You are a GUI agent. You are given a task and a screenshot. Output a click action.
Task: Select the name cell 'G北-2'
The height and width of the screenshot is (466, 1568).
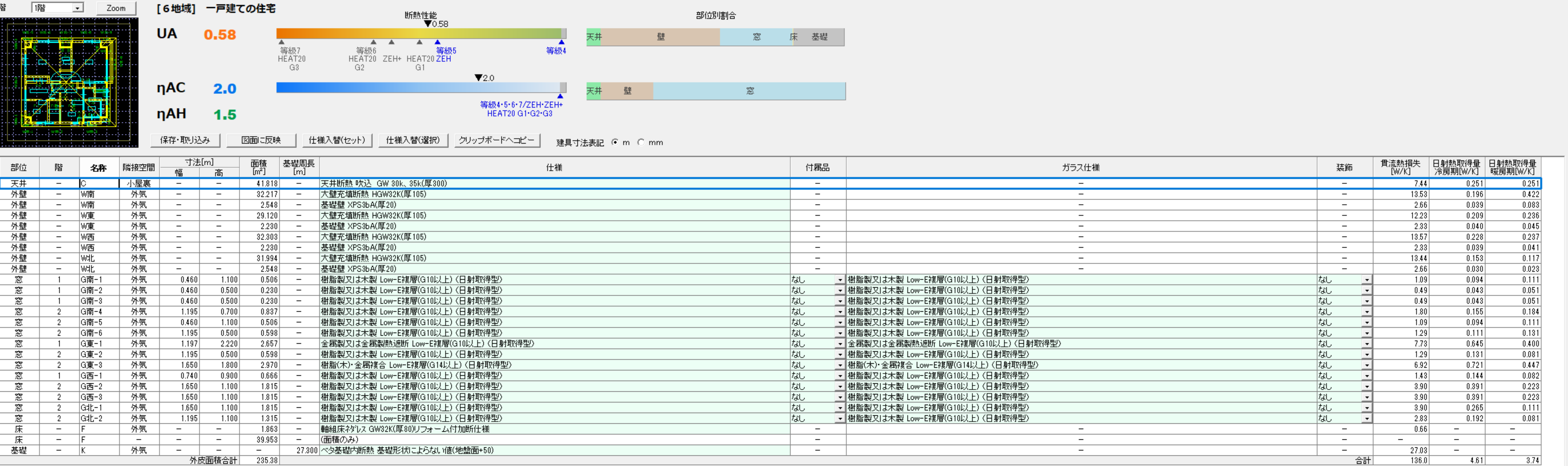[x=99, y=418]
